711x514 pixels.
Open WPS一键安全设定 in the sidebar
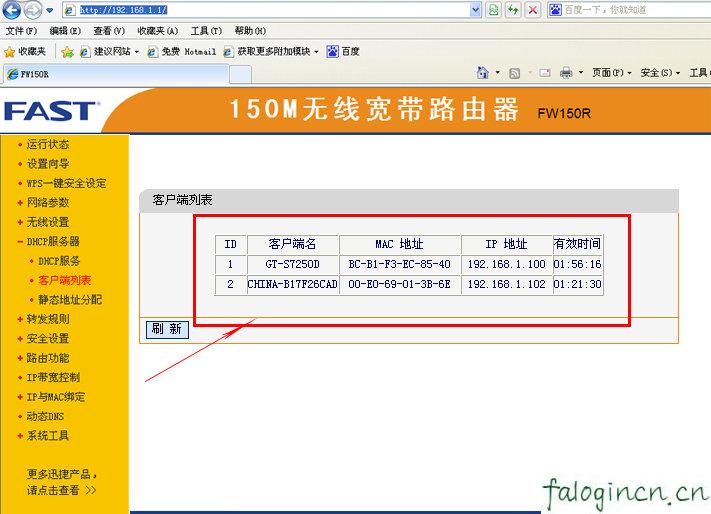pos(66,184)
